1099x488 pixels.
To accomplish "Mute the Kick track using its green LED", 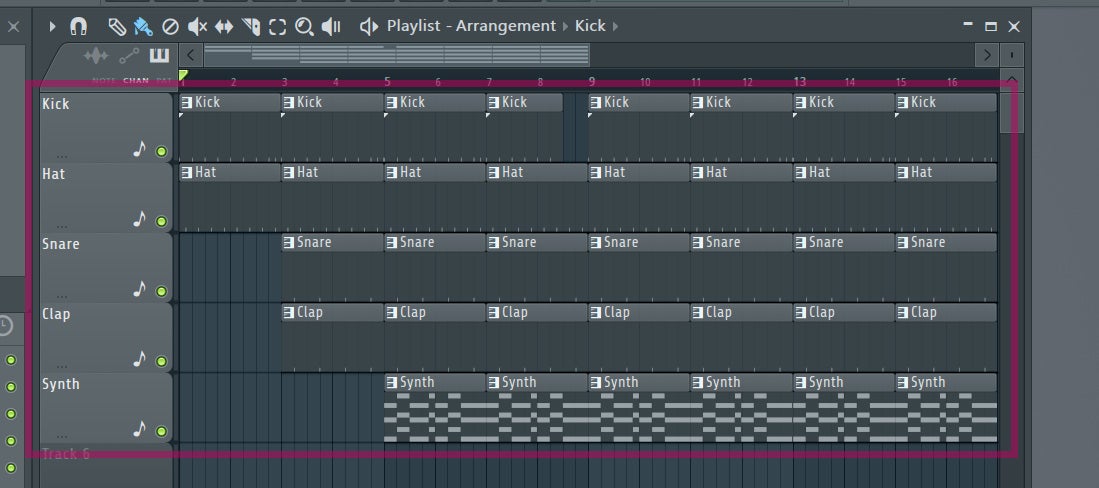I will 161,151.
